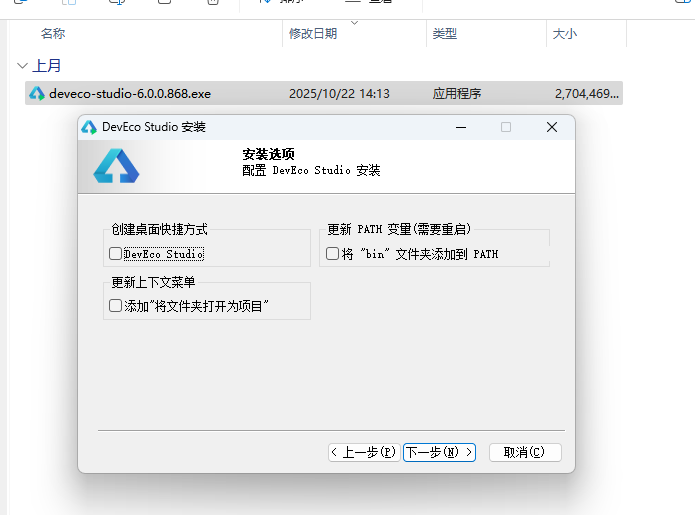Minimize the DevEco Studio installer window

pos(460,127)
